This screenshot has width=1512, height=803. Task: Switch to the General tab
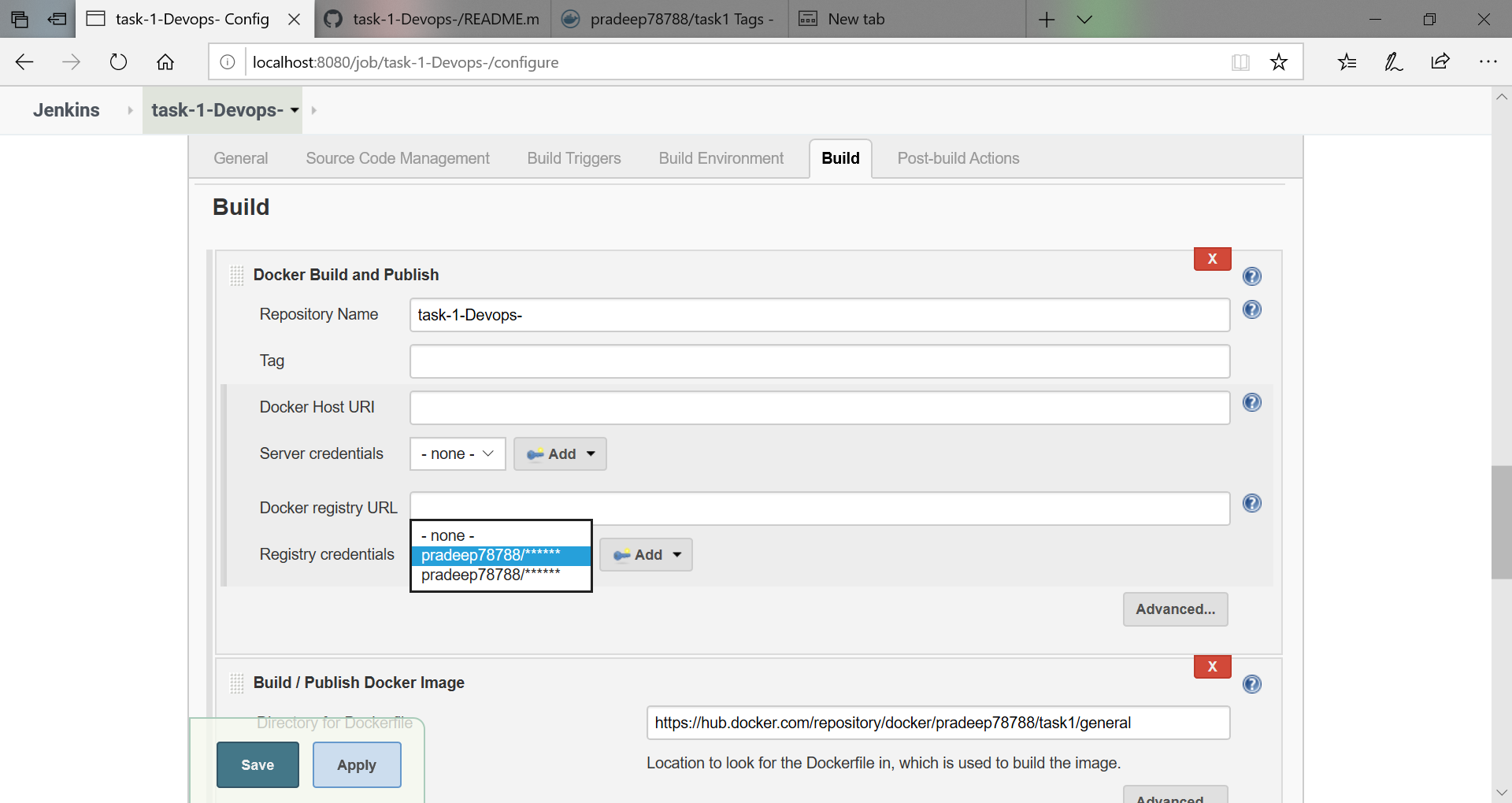[x=241, y=158]
